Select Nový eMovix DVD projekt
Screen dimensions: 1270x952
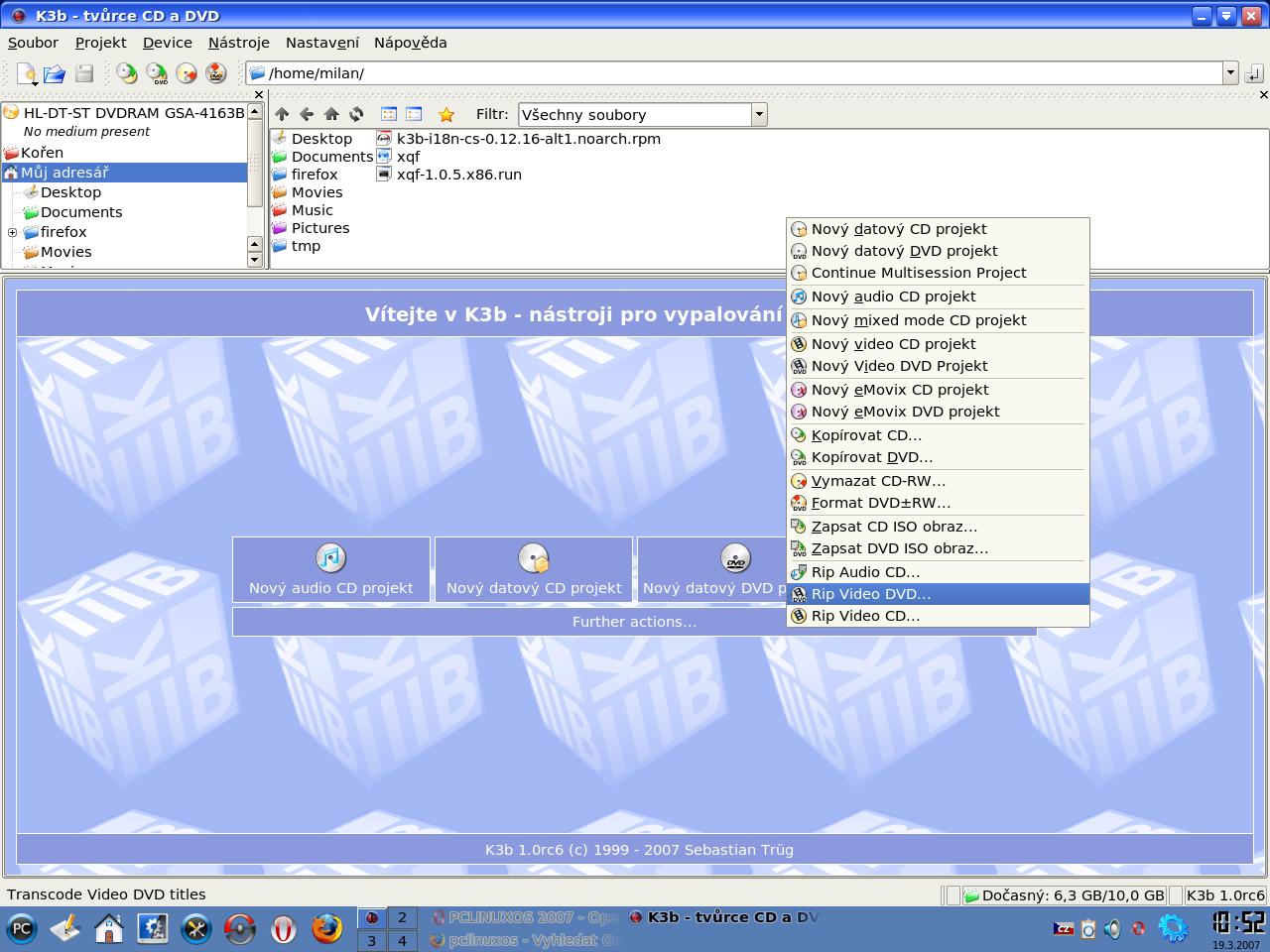(938, 412)
